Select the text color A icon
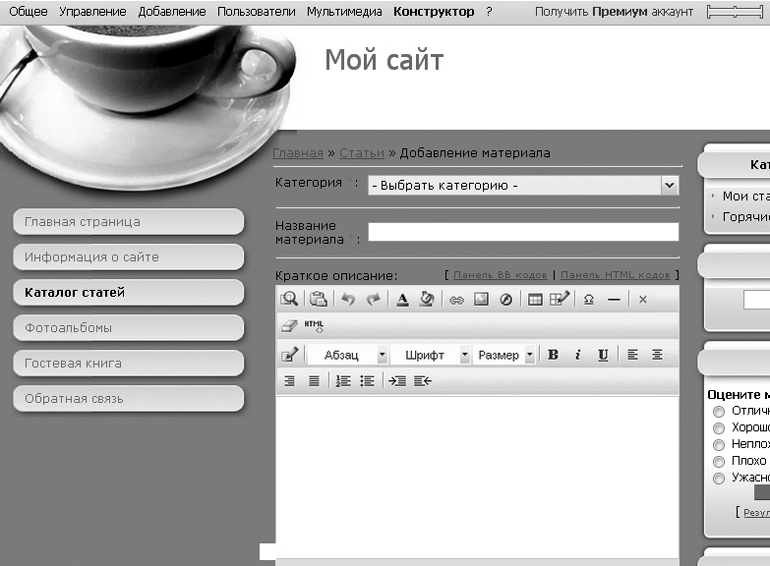This screenshot has height=566, width=770. tap(403, 299)
